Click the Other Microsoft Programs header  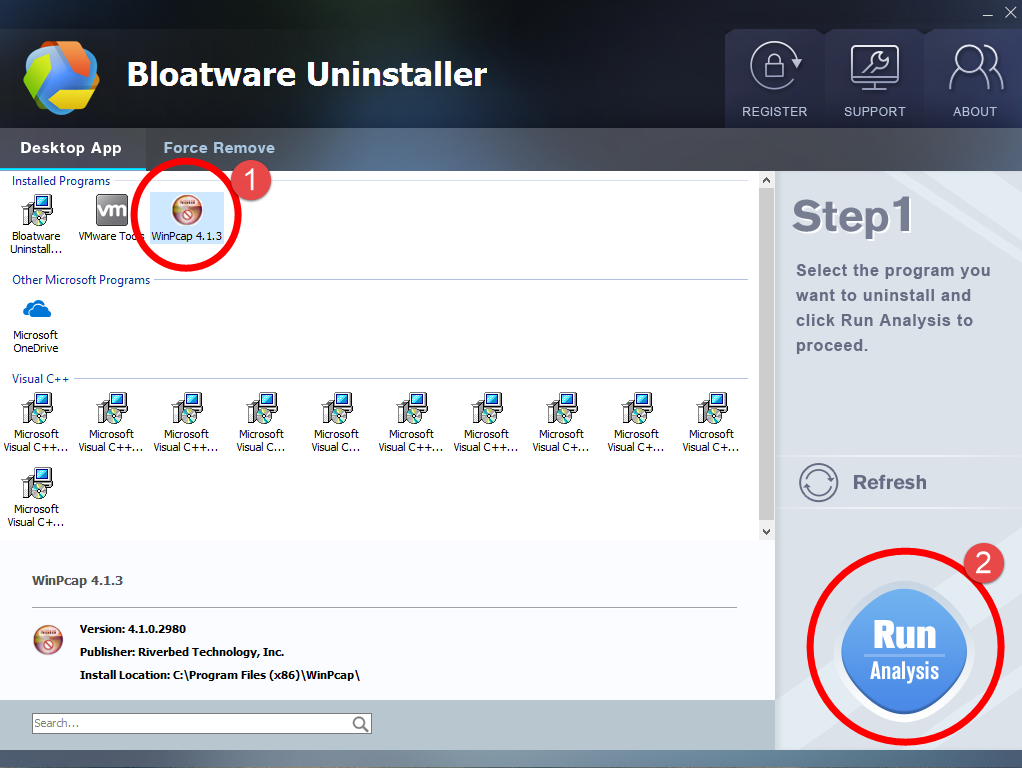coord(81,280)
